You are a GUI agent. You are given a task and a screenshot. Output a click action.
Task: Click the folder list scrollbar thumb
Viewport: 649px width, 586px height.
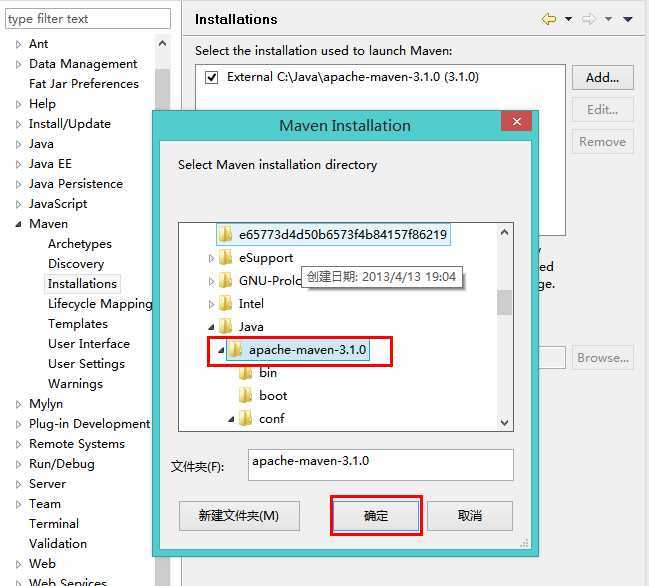504,302
